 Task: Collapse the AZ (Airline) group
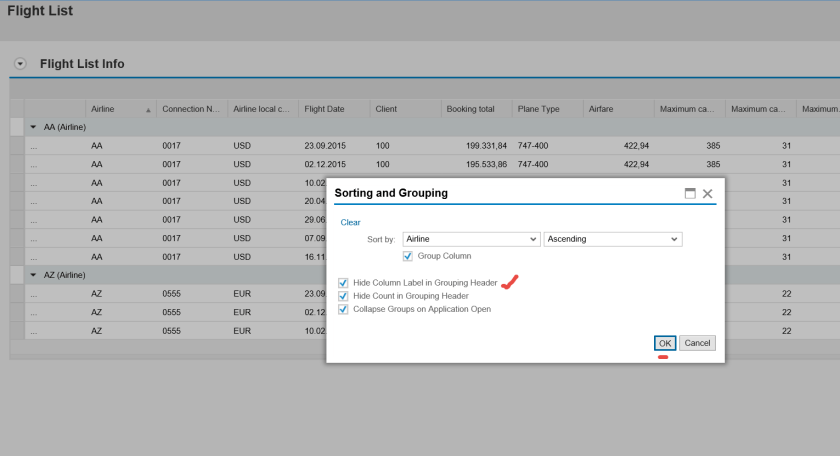tap(34, 274)
